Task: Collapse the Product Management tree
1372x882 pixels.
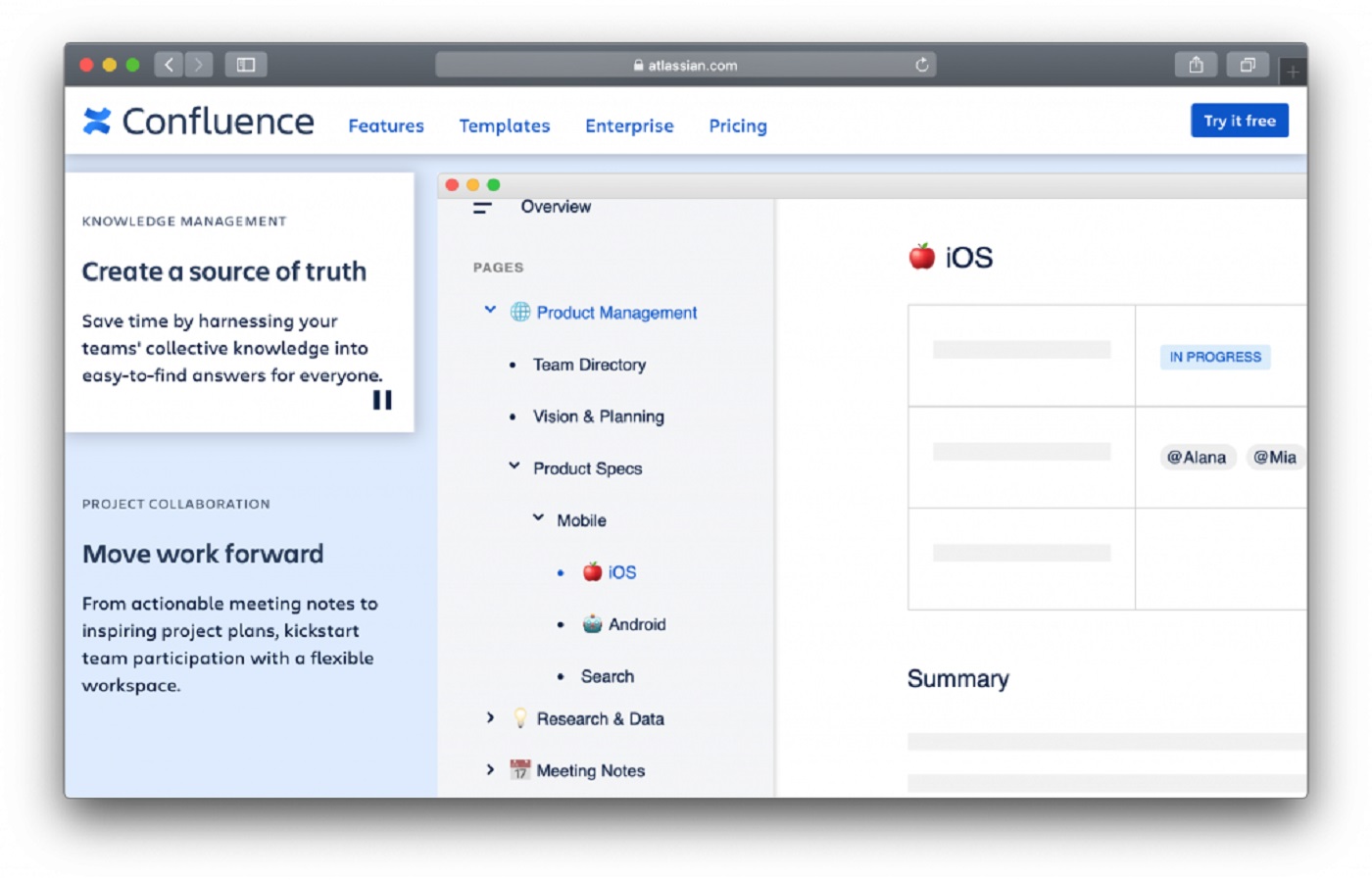Action: (490, 310)
